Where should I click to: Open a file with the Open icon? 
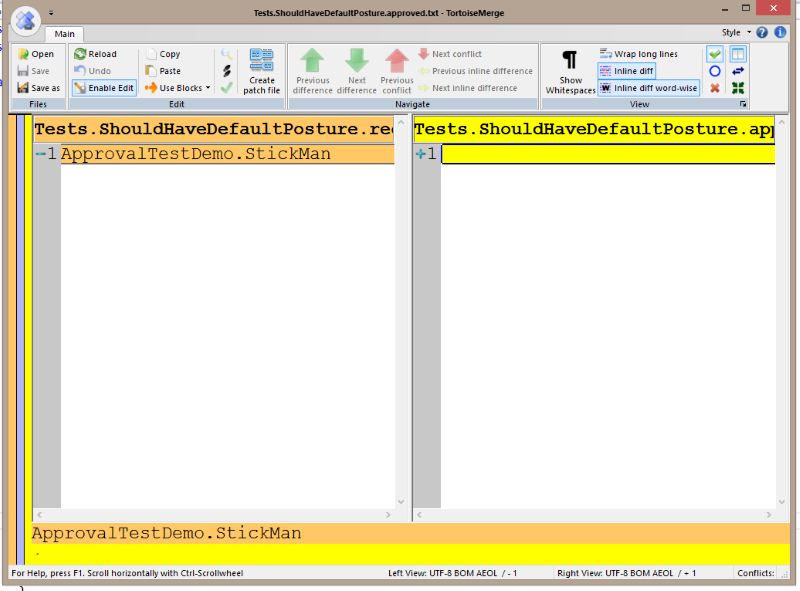35,53
